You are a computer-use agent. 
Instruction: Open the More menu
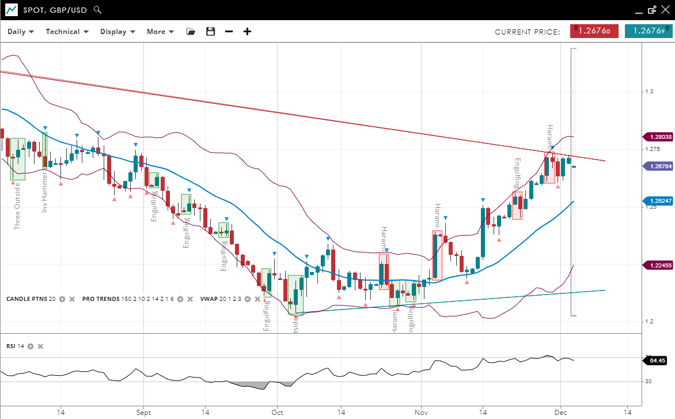[x=160, y=32]
